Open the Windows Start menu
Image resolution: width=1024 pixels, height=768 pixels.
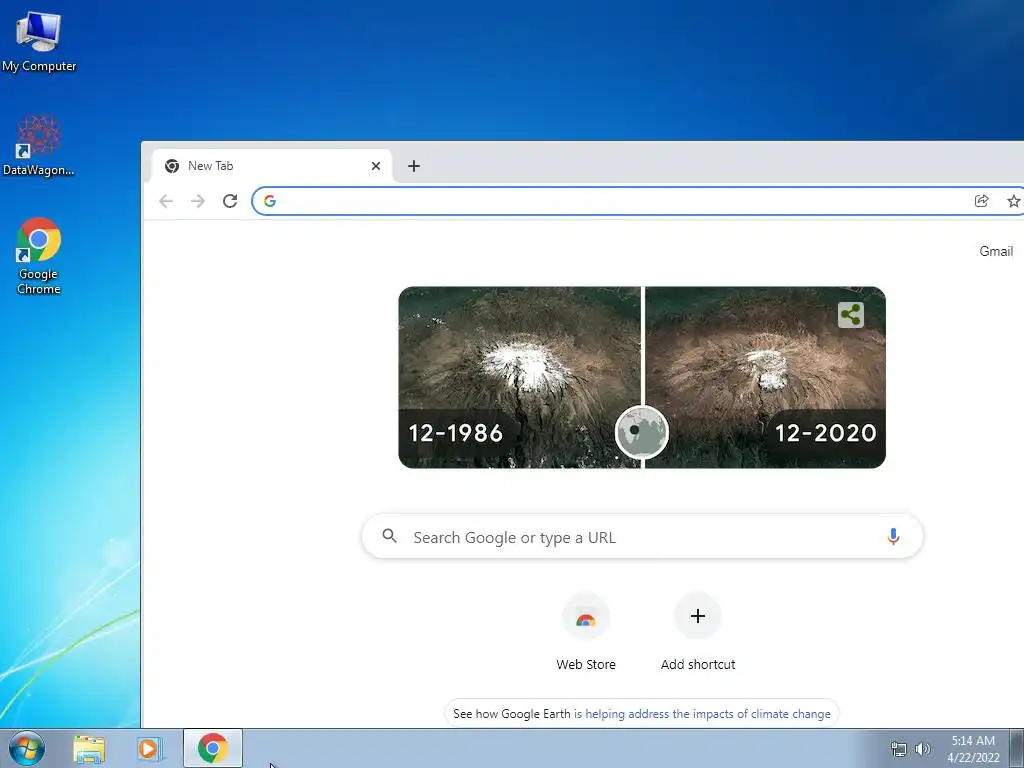(x=27, y=748)
